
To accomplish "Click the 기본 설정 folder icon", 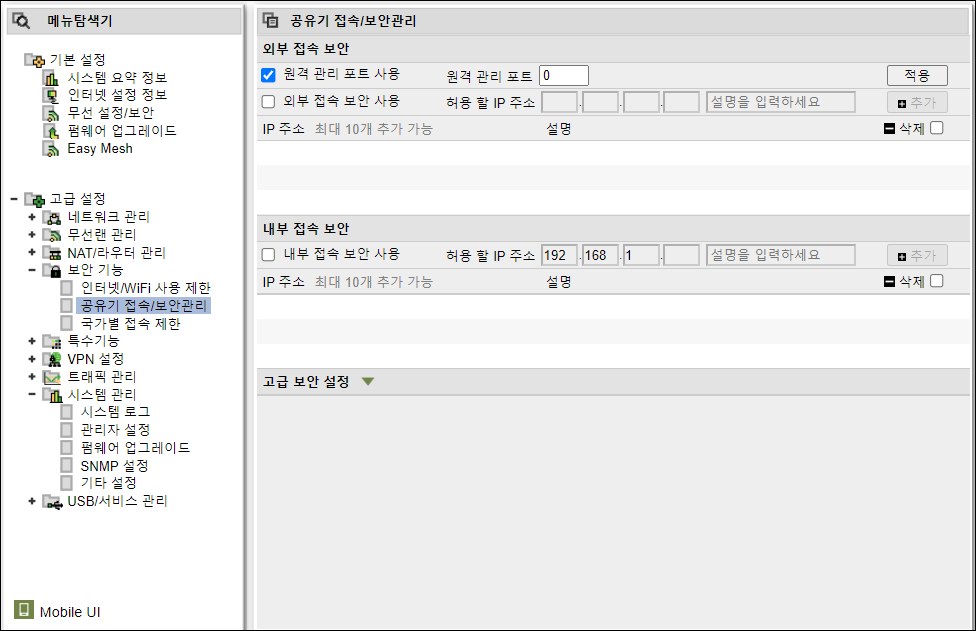I will coord(35,60).
